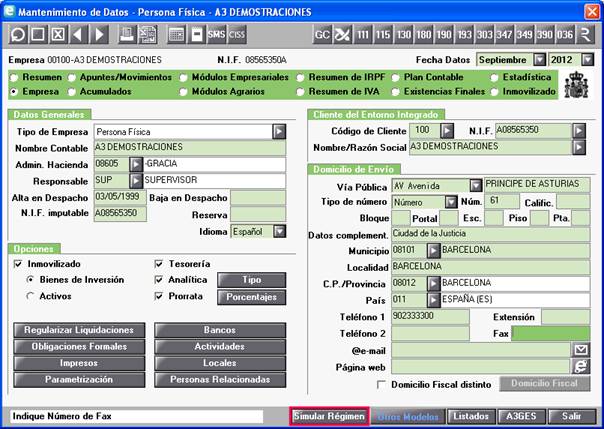The width and height of the screenshot is (604, 429).
Task: Open model 347 from toolbar
Action: click(504, 35)
